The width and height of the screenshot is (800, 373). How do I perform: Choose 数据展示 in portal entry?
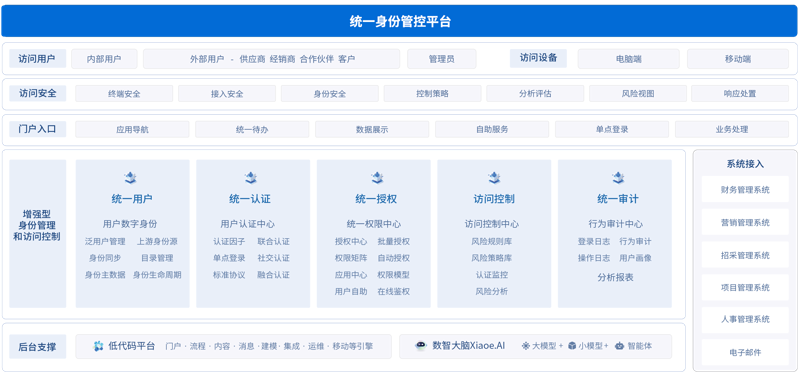tap(372, 129)
